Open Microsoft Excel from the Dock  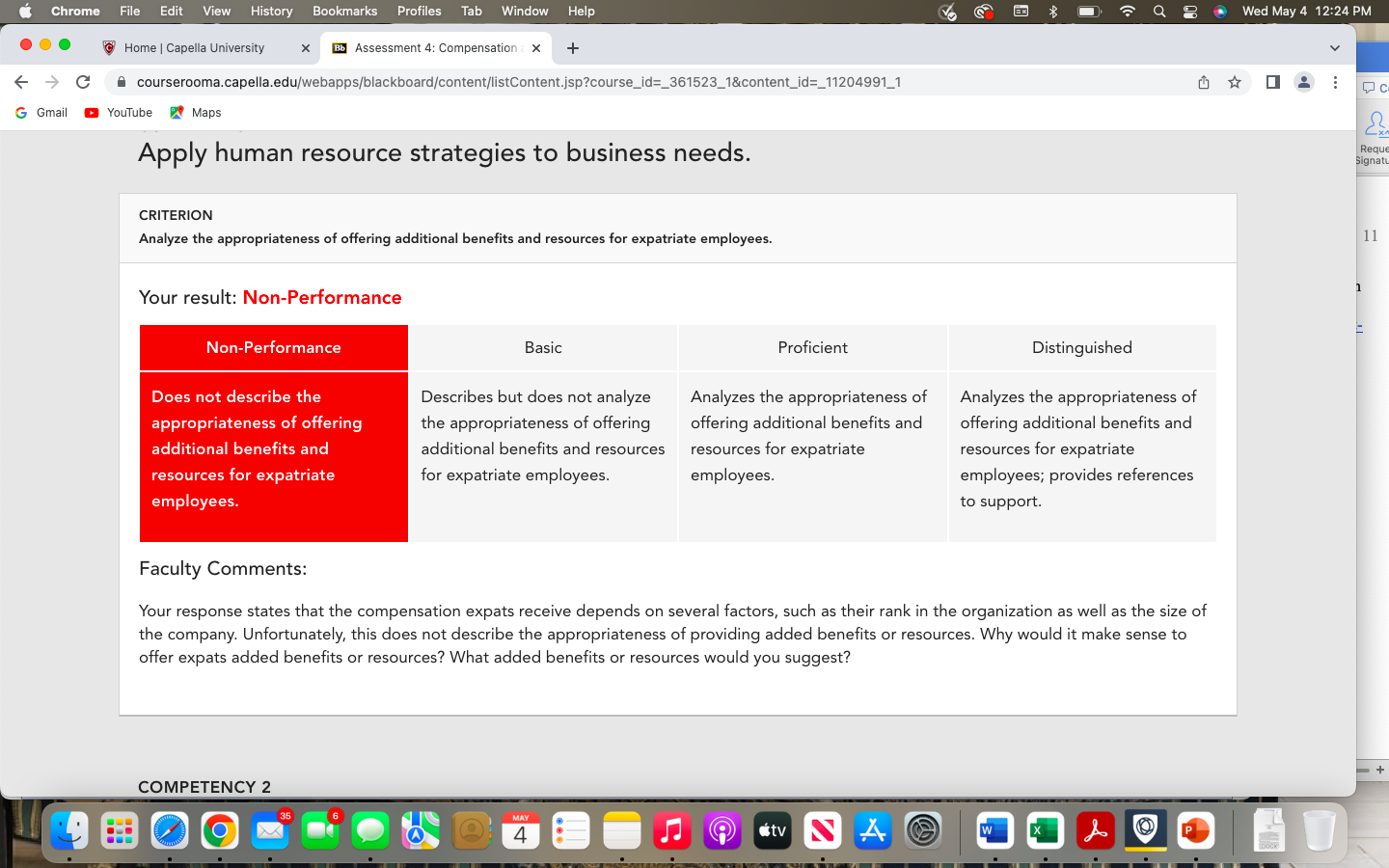click(1045, 830)
